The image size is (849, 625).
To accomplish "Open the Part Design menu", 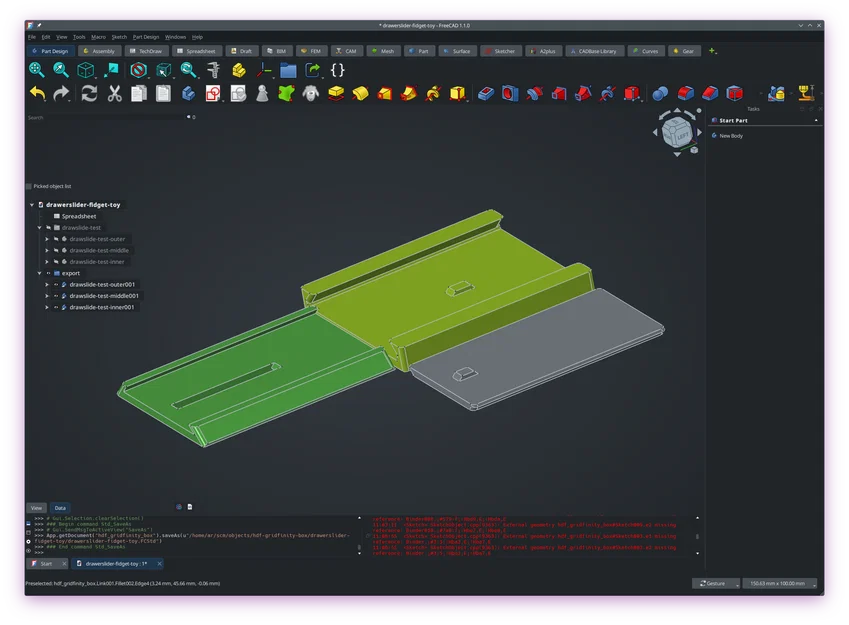I will [146, 37].
